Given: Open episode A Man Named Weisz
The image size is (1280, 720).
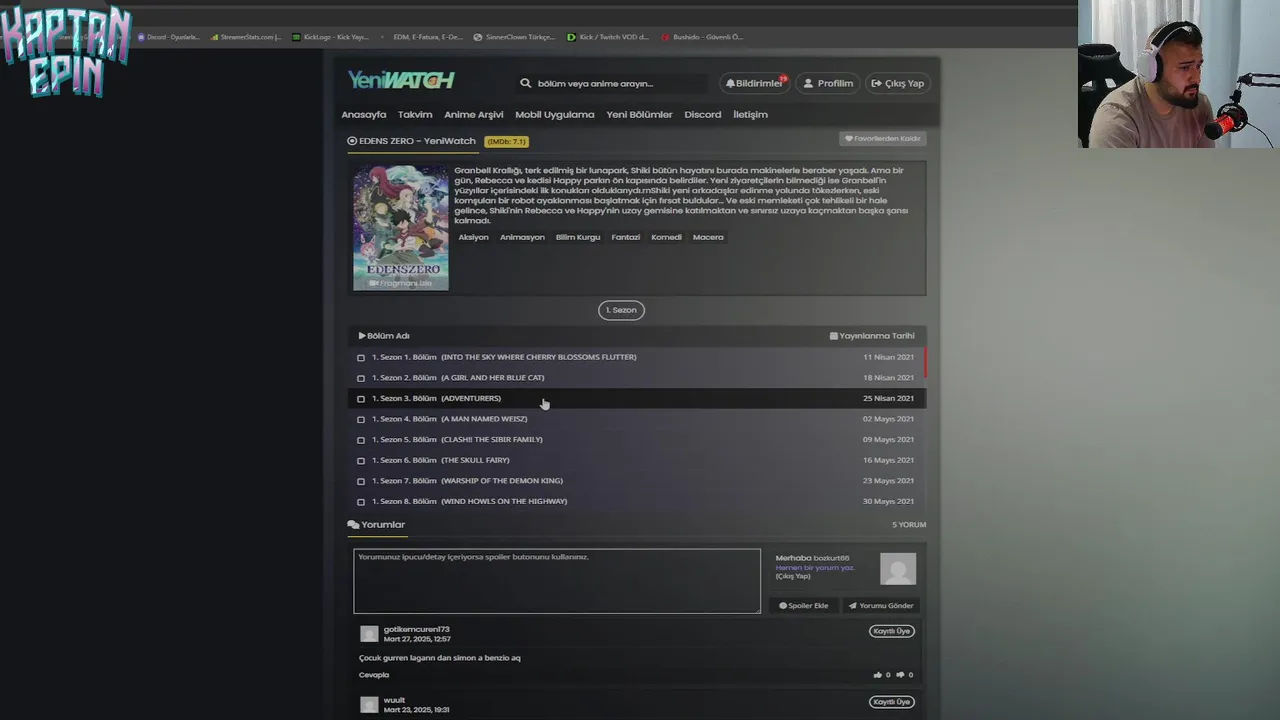Looking at the screenshot, I should 449,419.
